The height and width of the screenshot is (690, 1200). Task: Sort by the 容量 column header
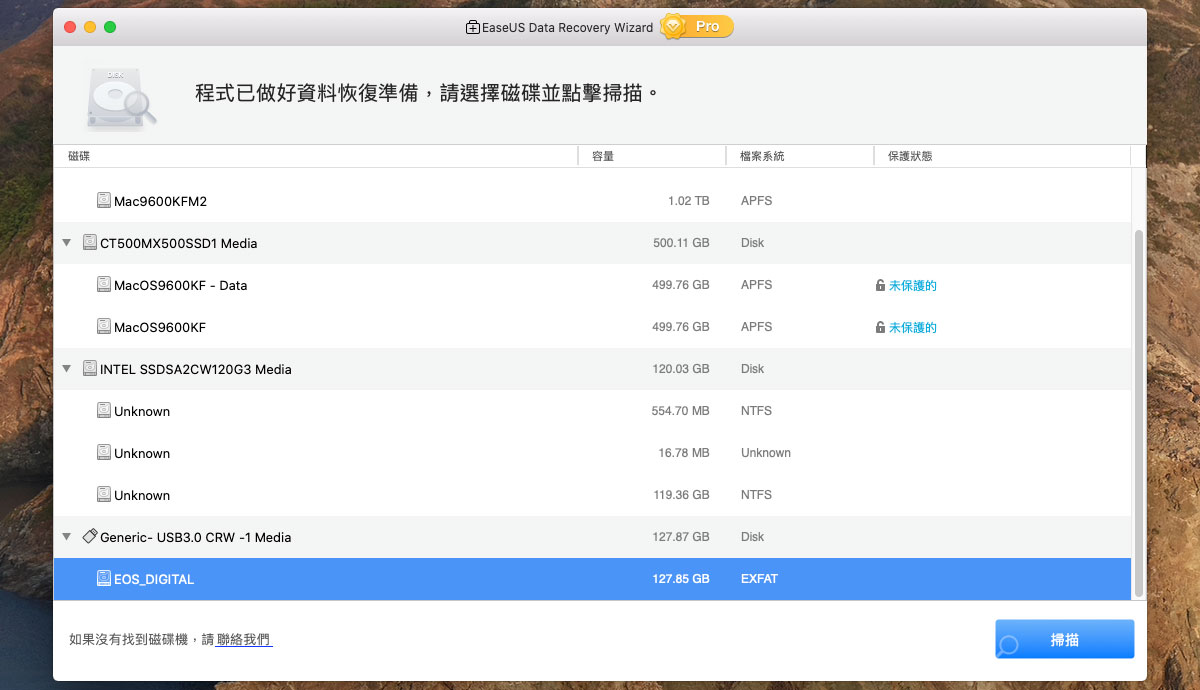652,156
